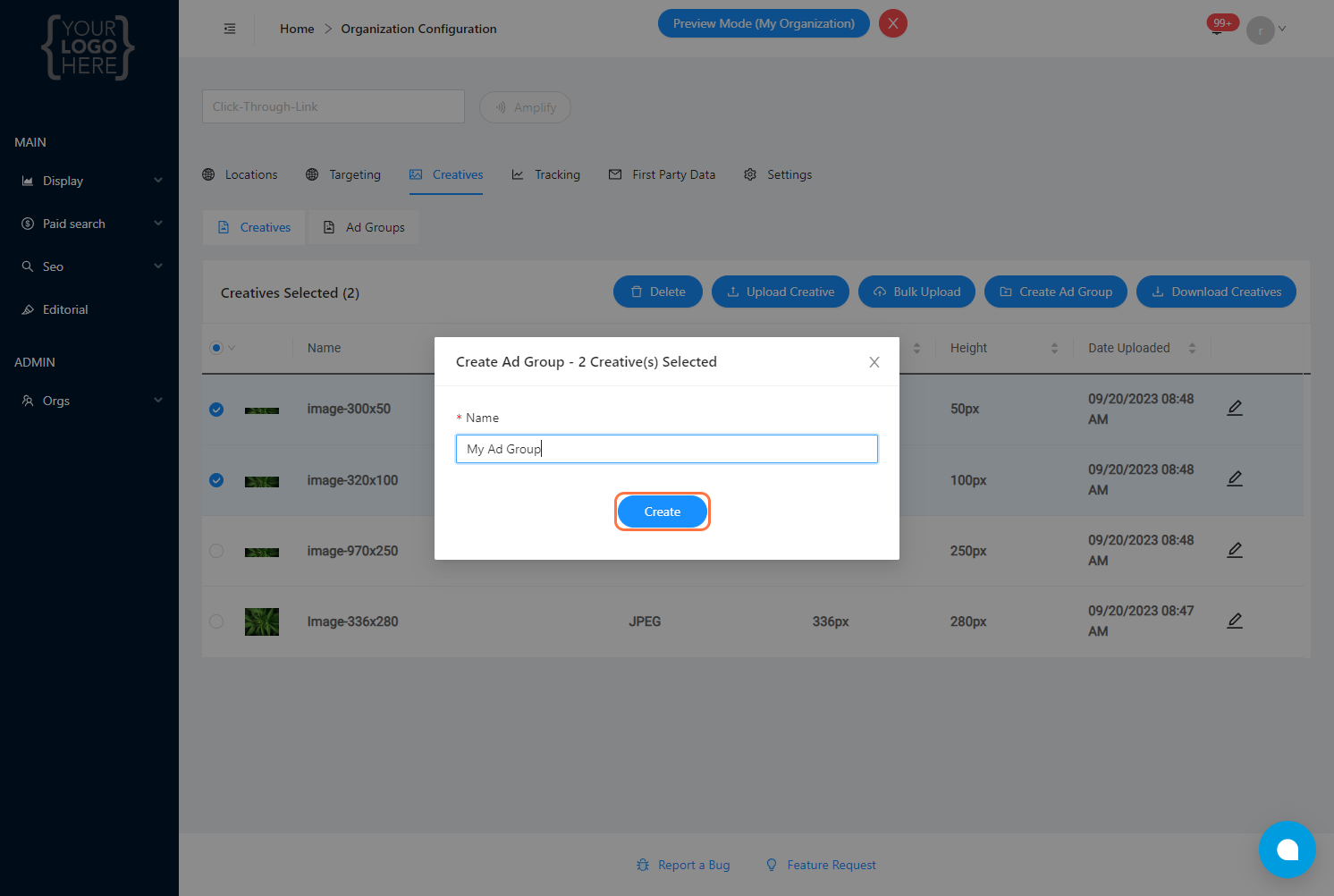Click the Amplify button
The image size is (1334, 896).
click(x=525, y=107)
